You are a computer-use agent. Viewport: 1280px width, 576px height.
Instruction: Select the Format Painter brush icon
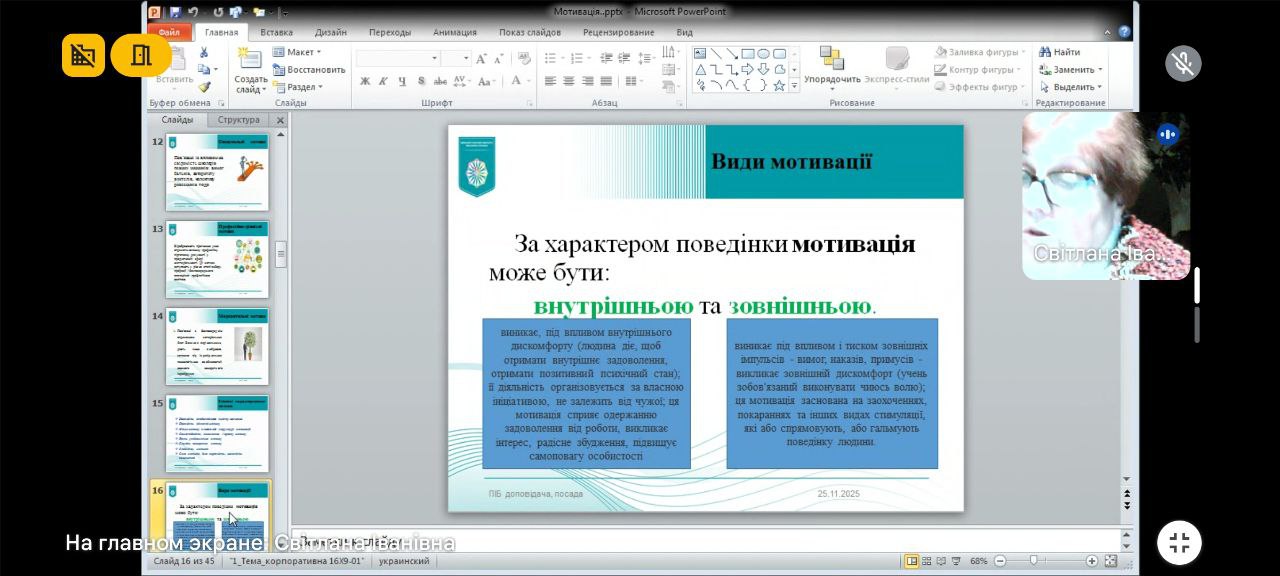(x=205, y=87)
